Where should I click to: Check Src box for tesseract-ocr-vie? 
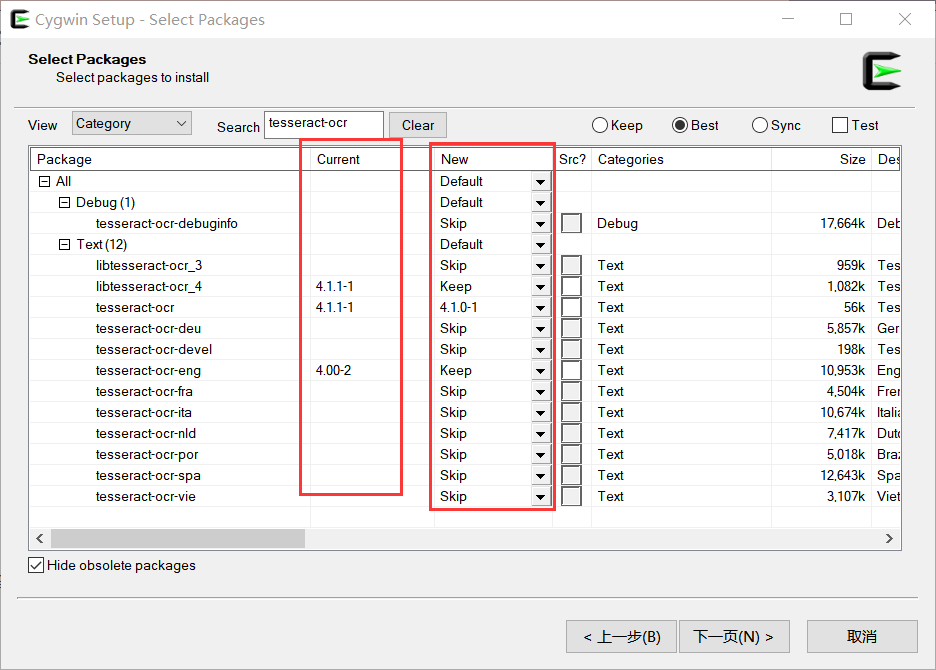coord(571,496)
